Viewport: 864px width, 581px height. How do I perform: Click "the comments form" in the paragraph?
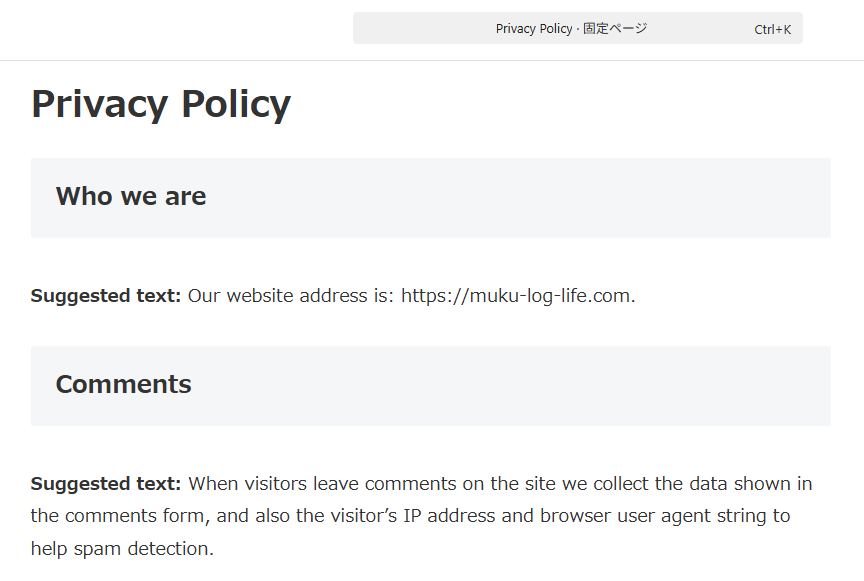click(112, 516)
